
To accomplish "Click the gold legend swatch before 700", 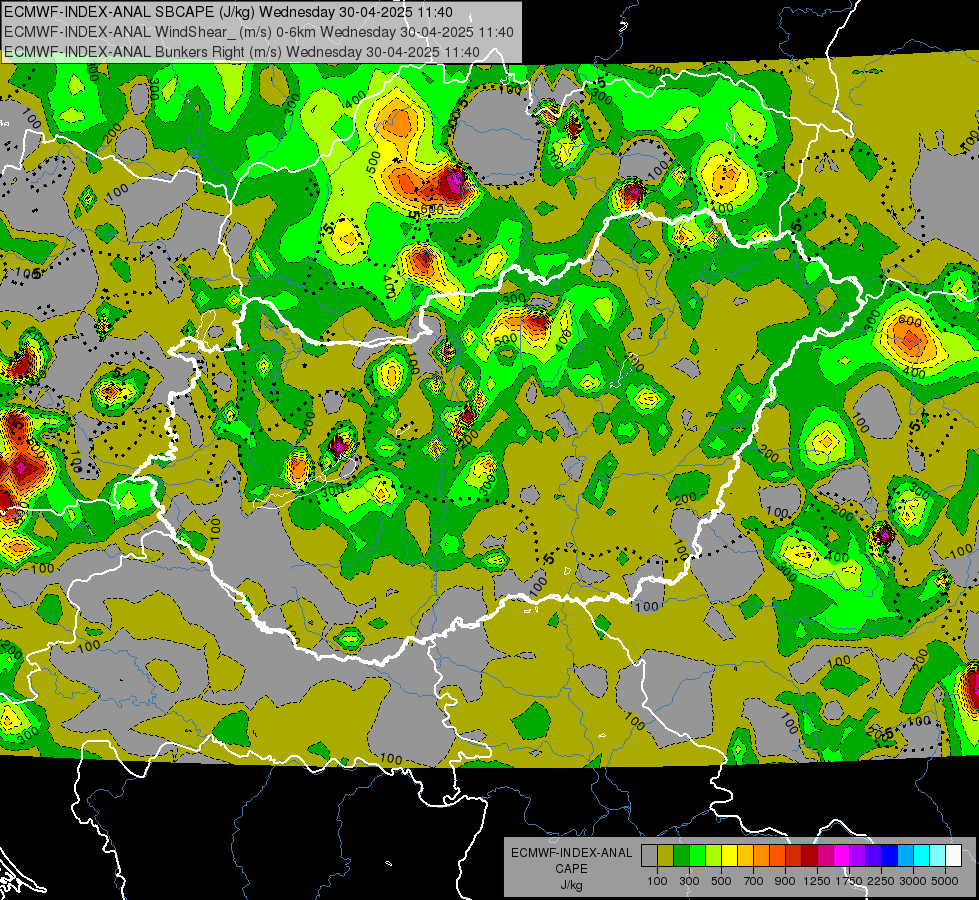I will (x=745, y=856).
